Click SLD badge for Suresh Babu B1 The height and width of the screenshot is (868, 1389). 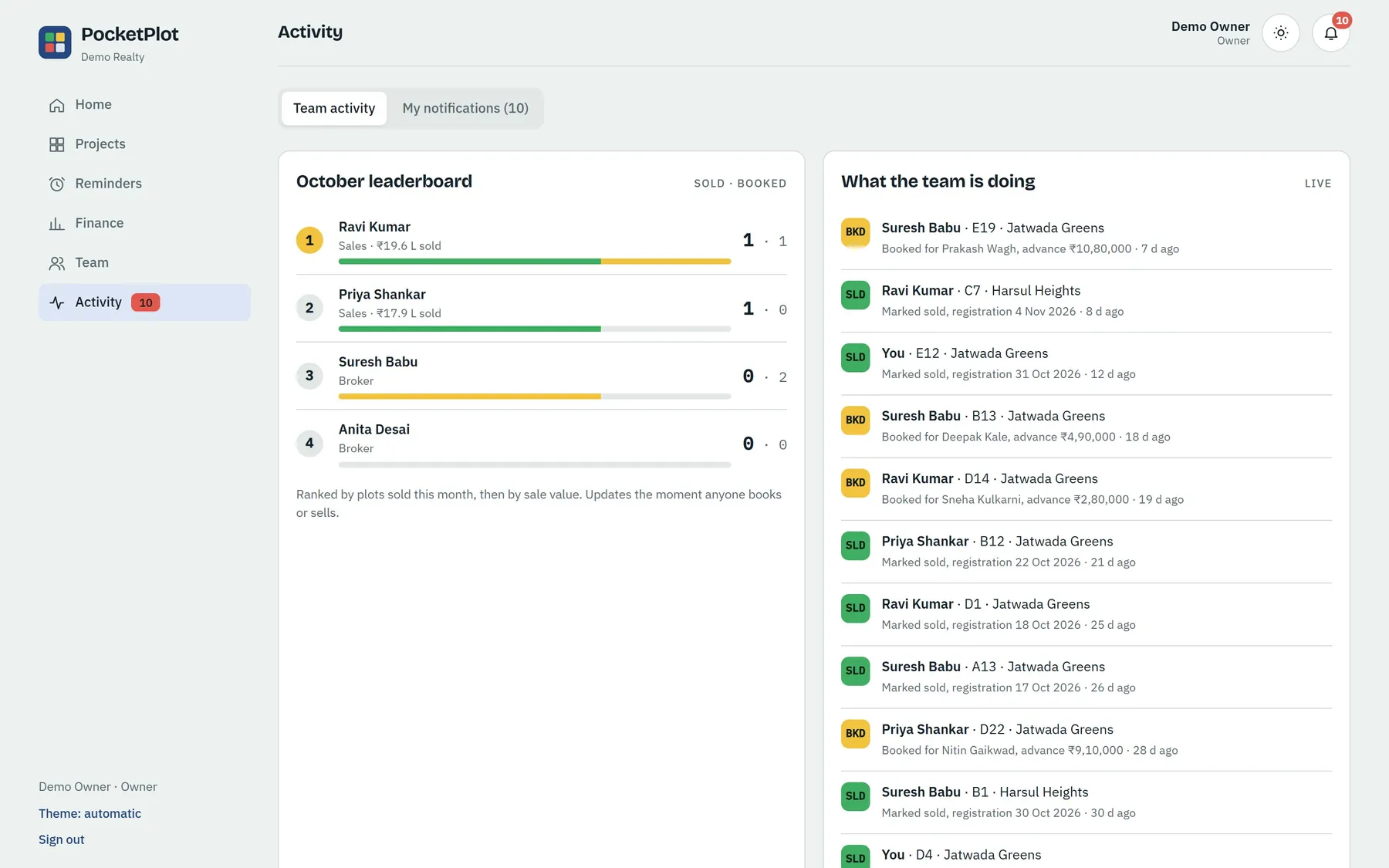tap(855, 796)
